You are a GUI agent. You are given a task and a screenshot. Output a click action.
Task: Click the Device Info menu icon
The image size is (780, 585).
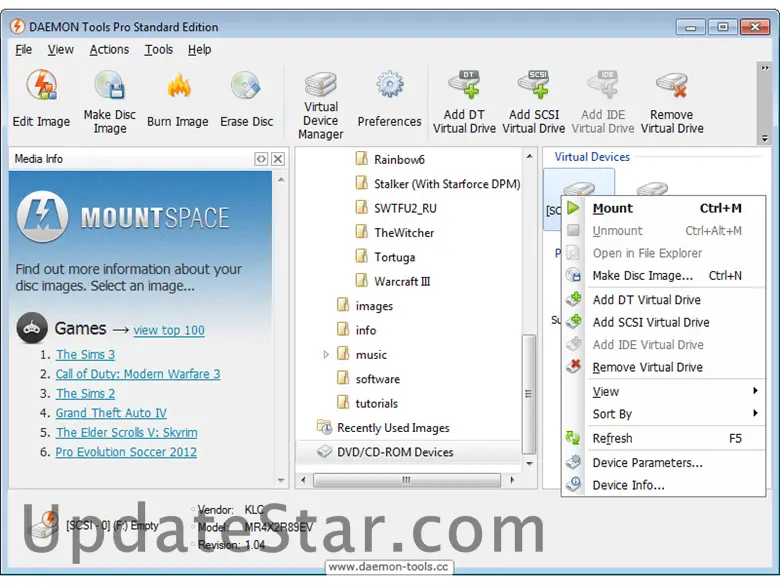coord(573,484)
